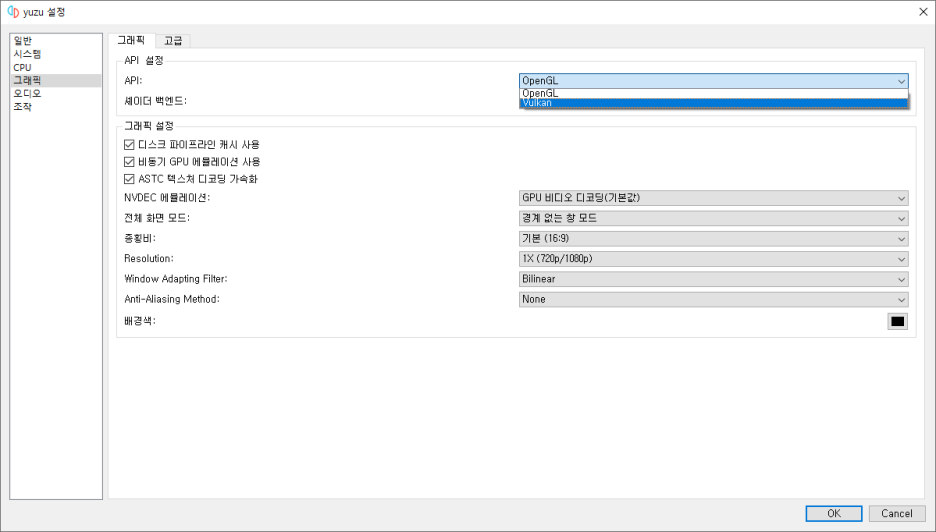
Task: Pick the black 배경색 color swatch
Action: [897, 321]
